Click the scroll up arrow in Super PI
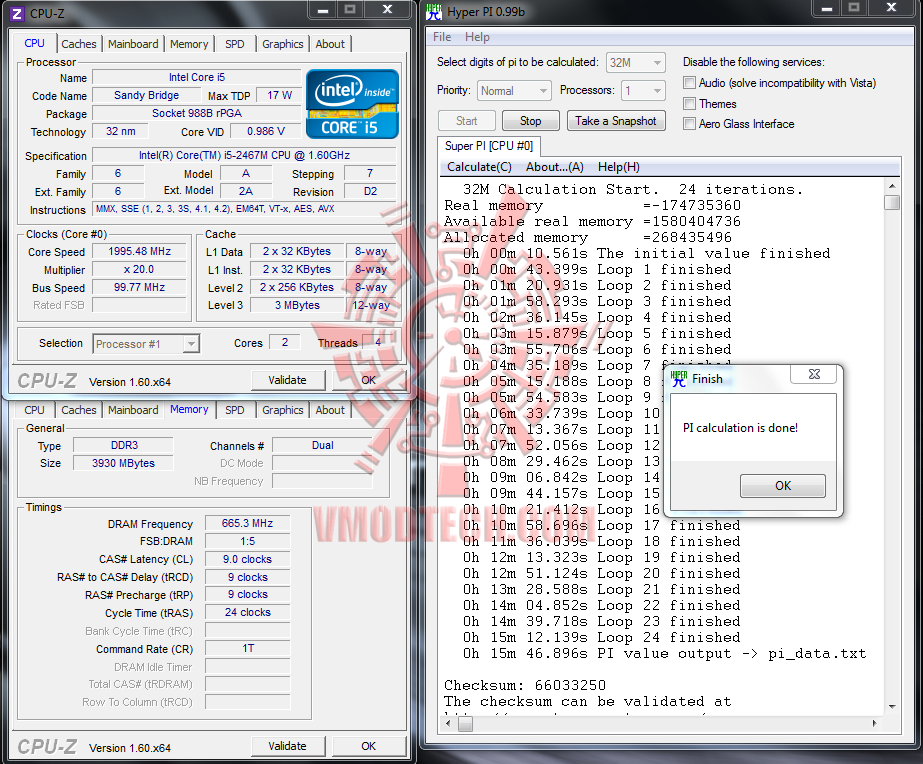 click(892, 186)
